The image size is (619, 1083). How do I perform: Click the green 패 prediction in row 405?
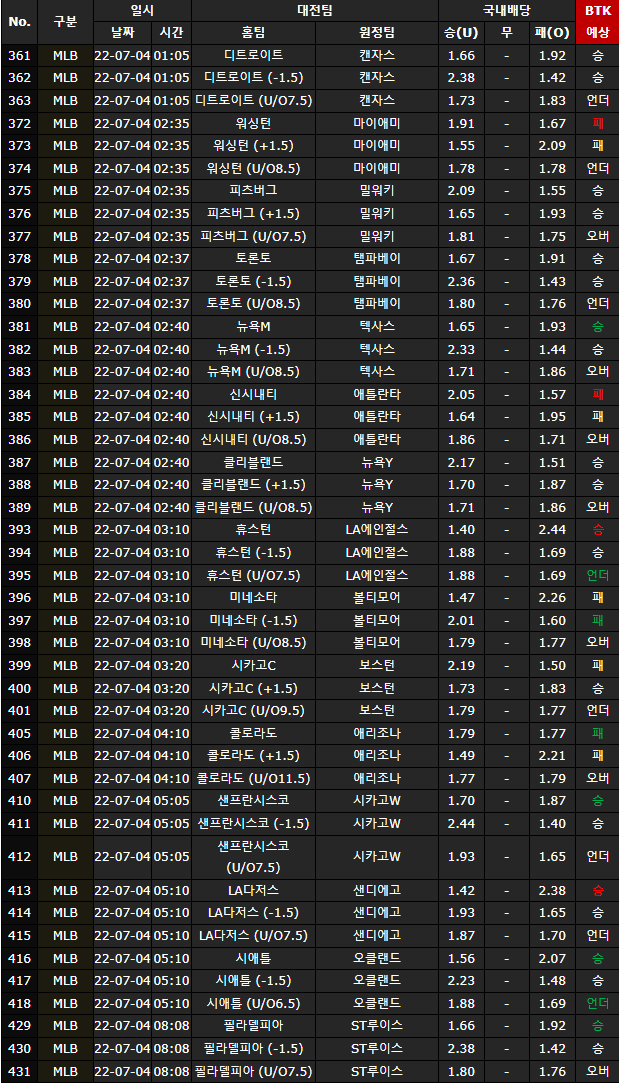pyautogui.click(x=598, y=732)
